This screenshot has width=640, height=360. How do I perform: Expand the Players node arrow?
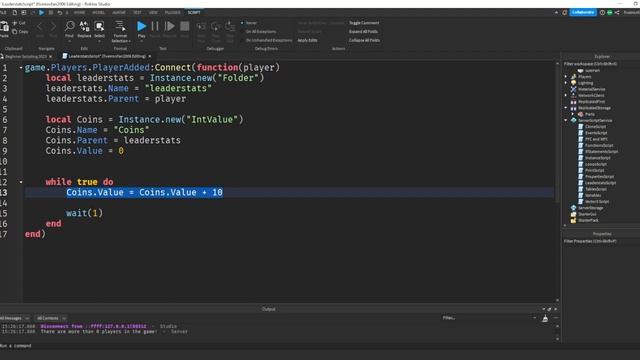click(x=566, y=77)
